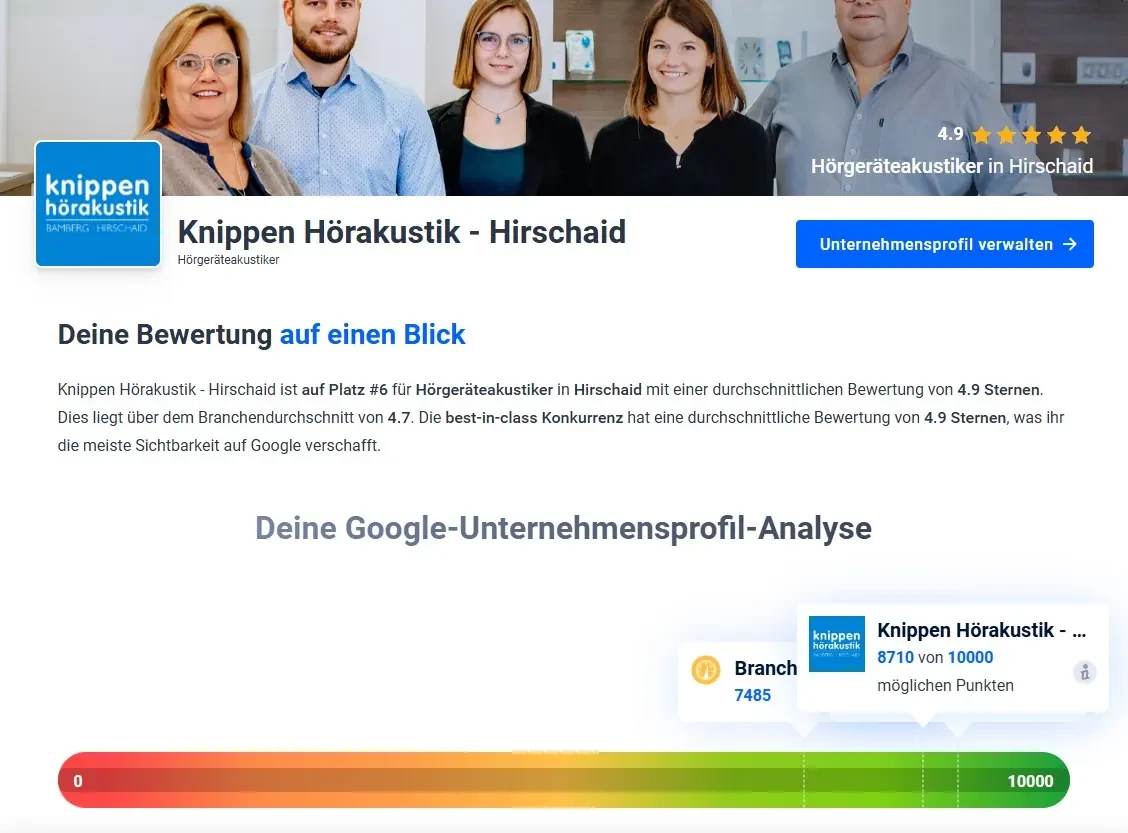
Task: Open the info icon in the score card
Action: pos(1084,672)
